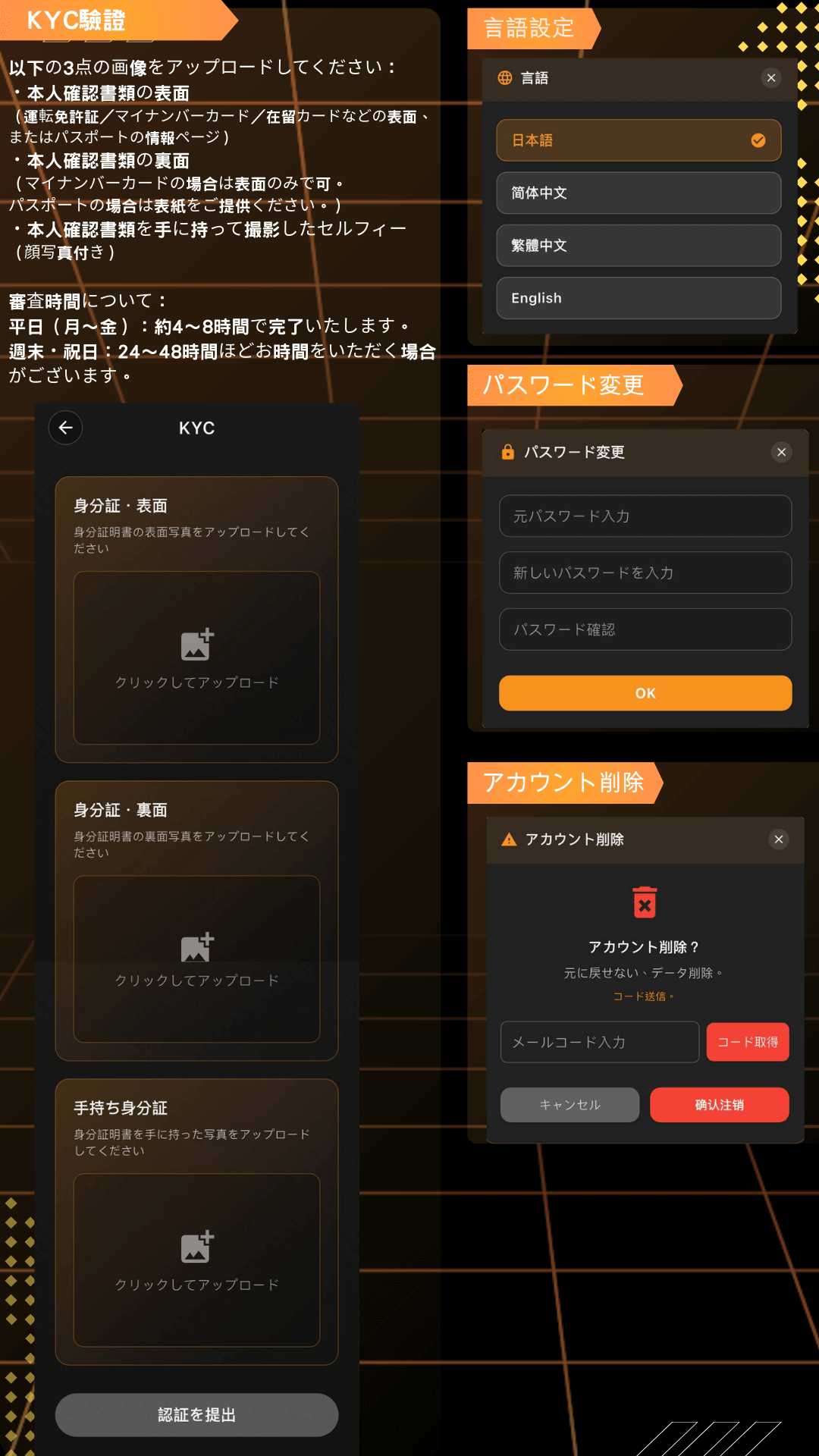The image size is (819, 1456).
Task: Close the パスワード変更 dialog
Action: tap(781, 452)
